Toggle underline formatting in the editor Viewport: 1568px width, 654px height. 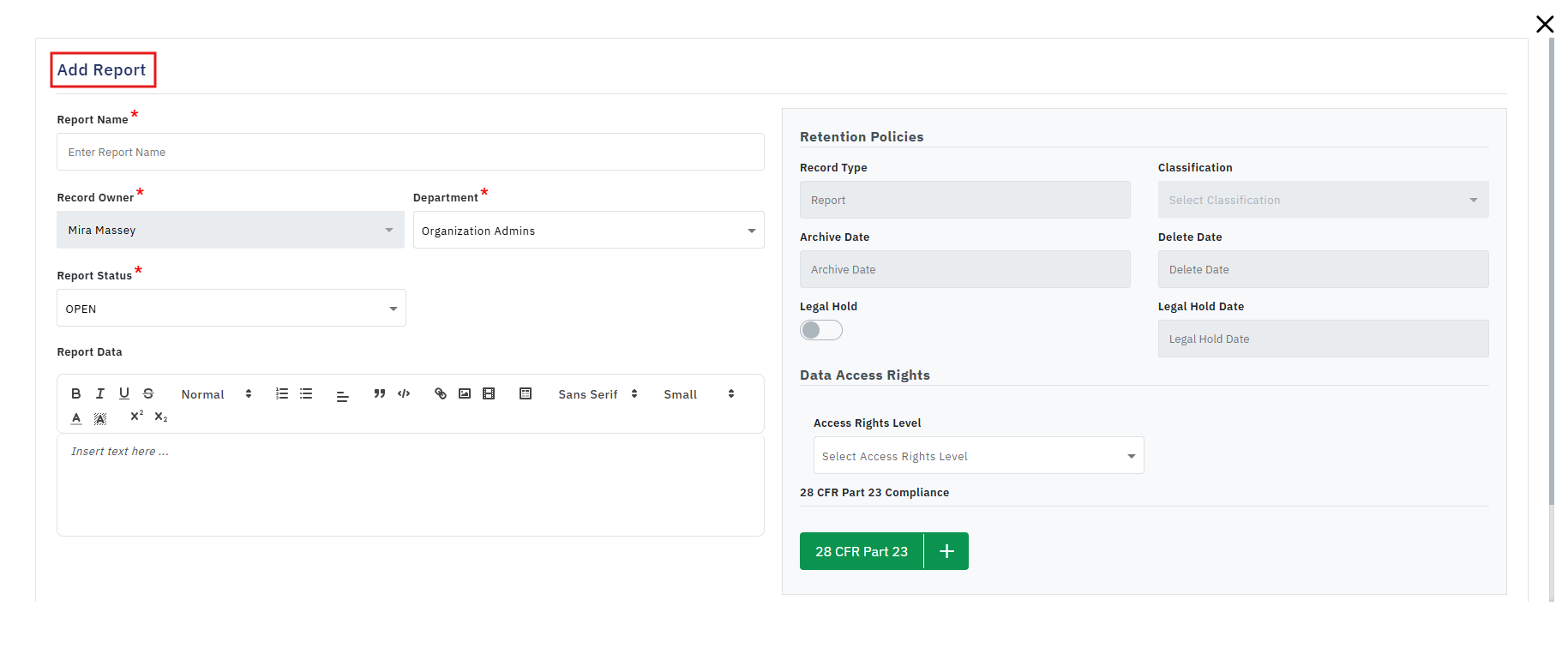(x=124, y=393)
